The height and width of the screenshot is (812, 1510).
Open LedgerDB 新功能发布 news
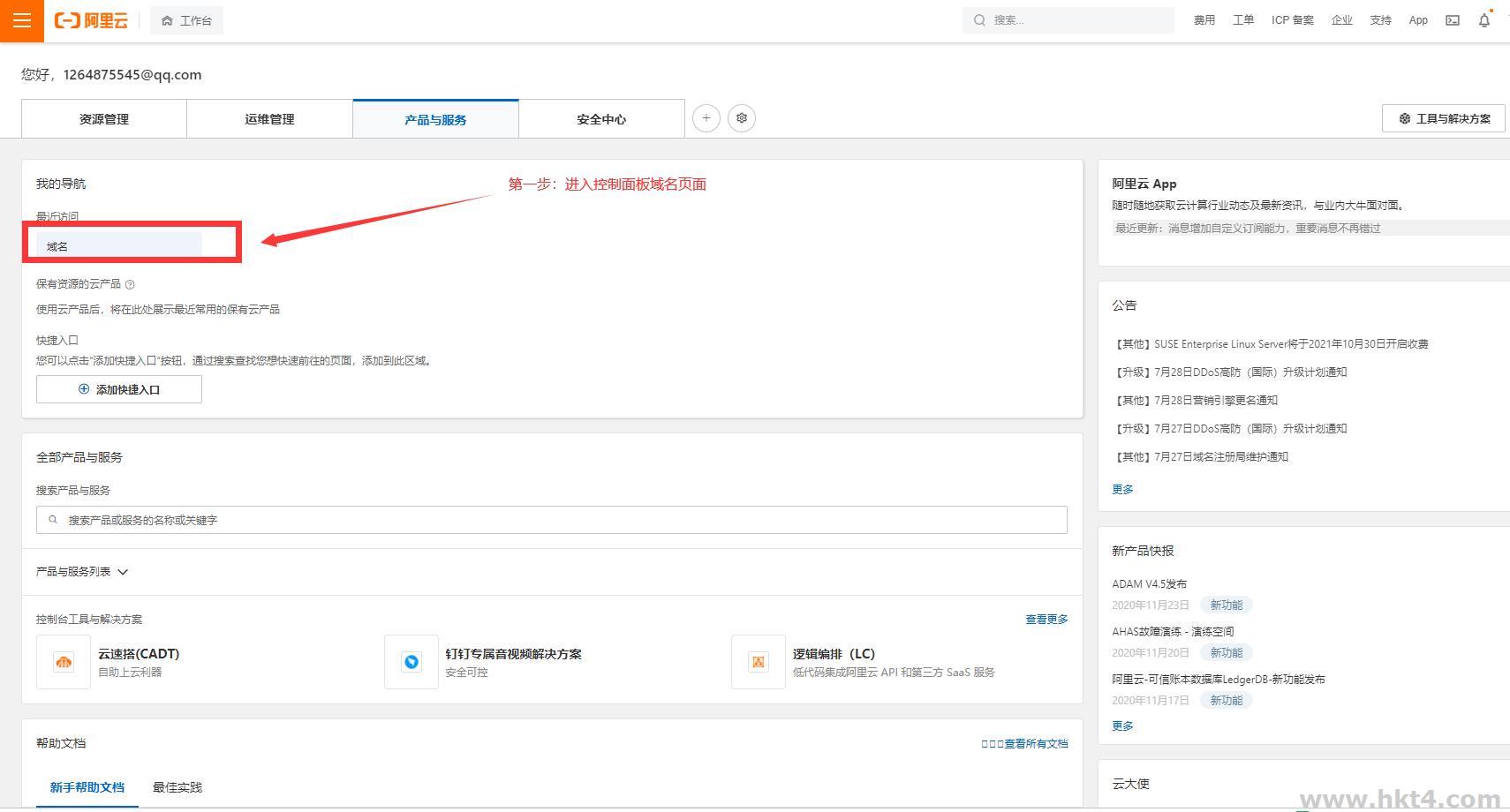1219,680
